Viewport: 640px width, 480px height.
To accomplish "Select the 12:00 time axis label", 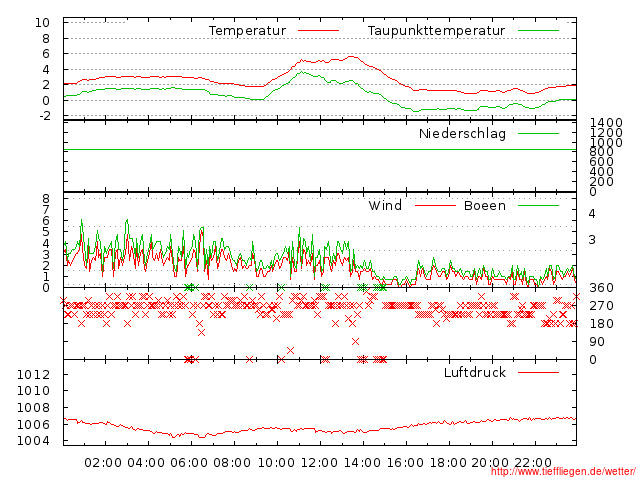I will 319,462.
